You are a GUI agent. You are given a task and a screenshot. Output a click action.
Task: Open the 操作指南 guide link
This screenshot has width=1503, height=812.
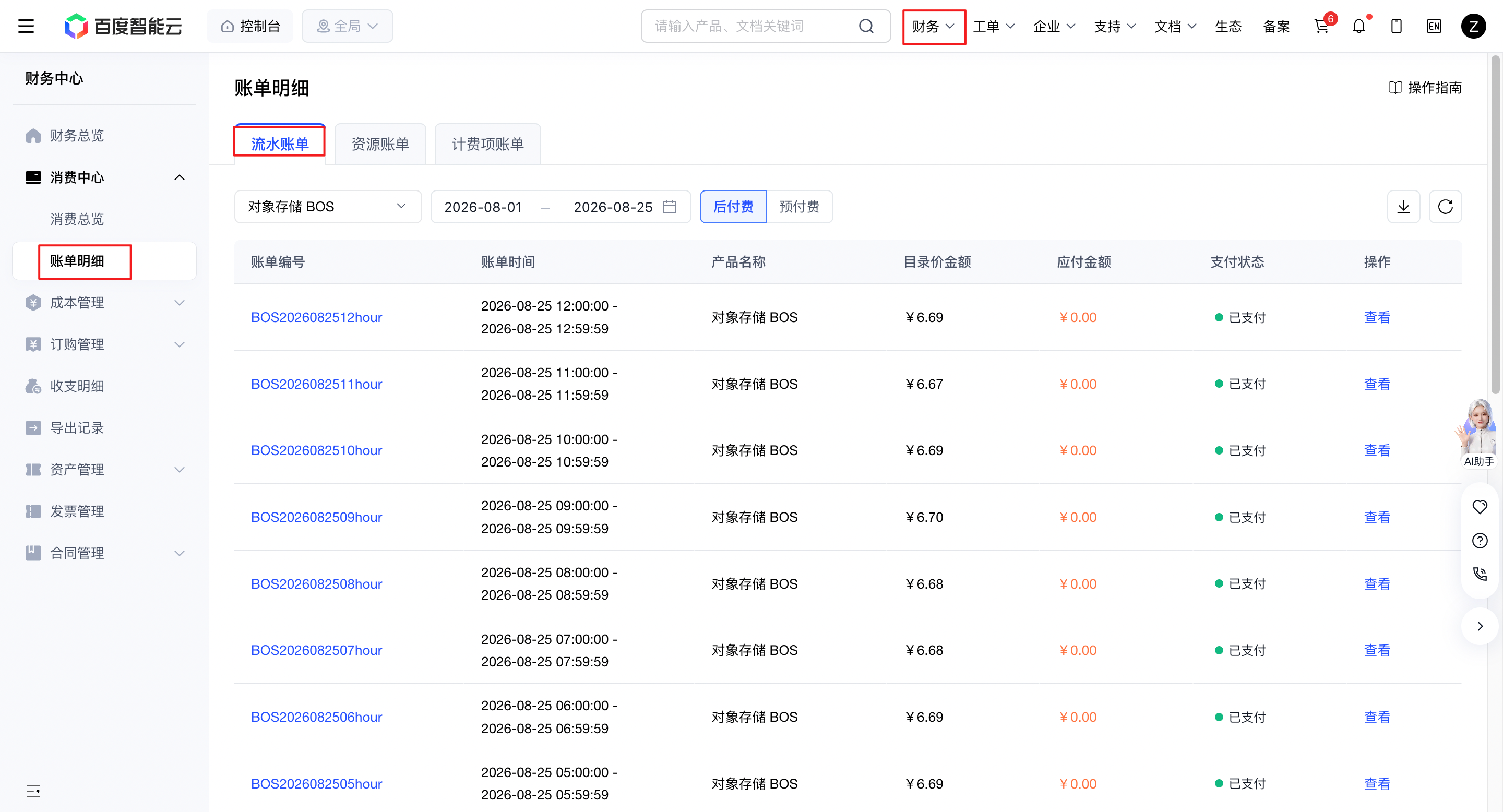(1424, 88)
